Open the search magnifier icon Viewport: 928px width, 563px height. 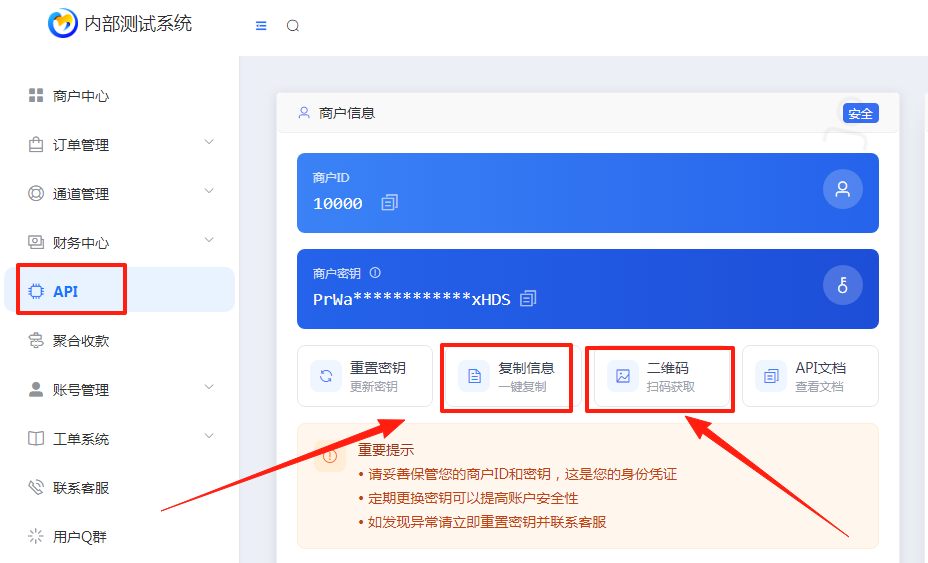pyautogui.click(x=293, y=26)
